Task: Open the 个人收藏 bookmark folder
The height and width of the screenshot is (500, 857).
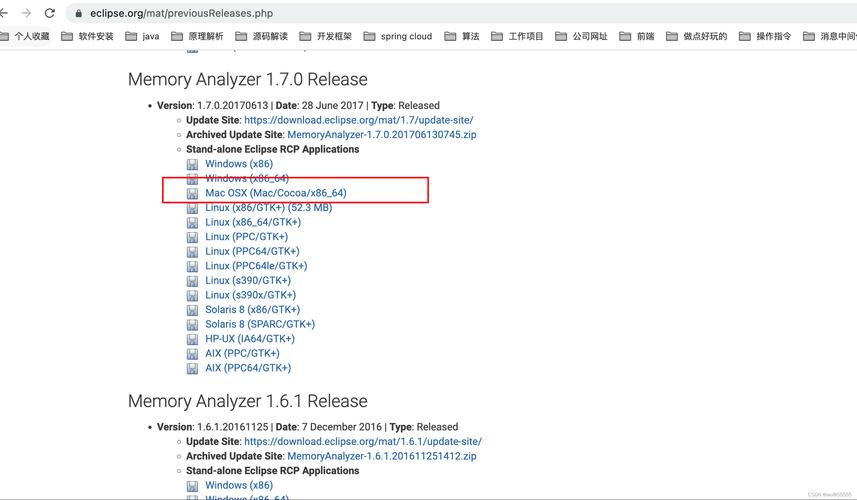Action: point(24,36)
